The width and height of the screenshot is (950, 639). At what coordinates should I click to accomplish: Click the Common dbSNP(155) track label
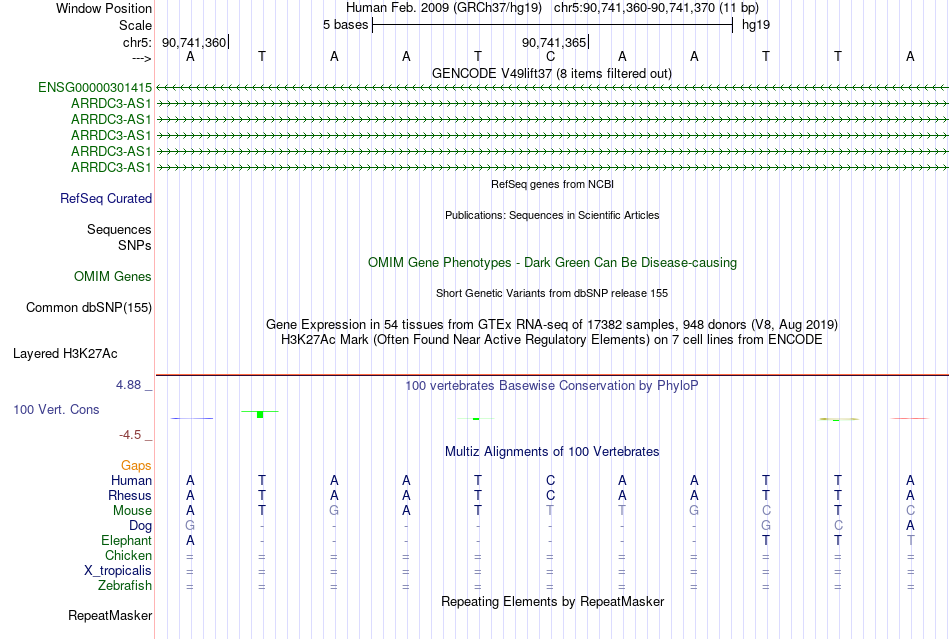89,308
